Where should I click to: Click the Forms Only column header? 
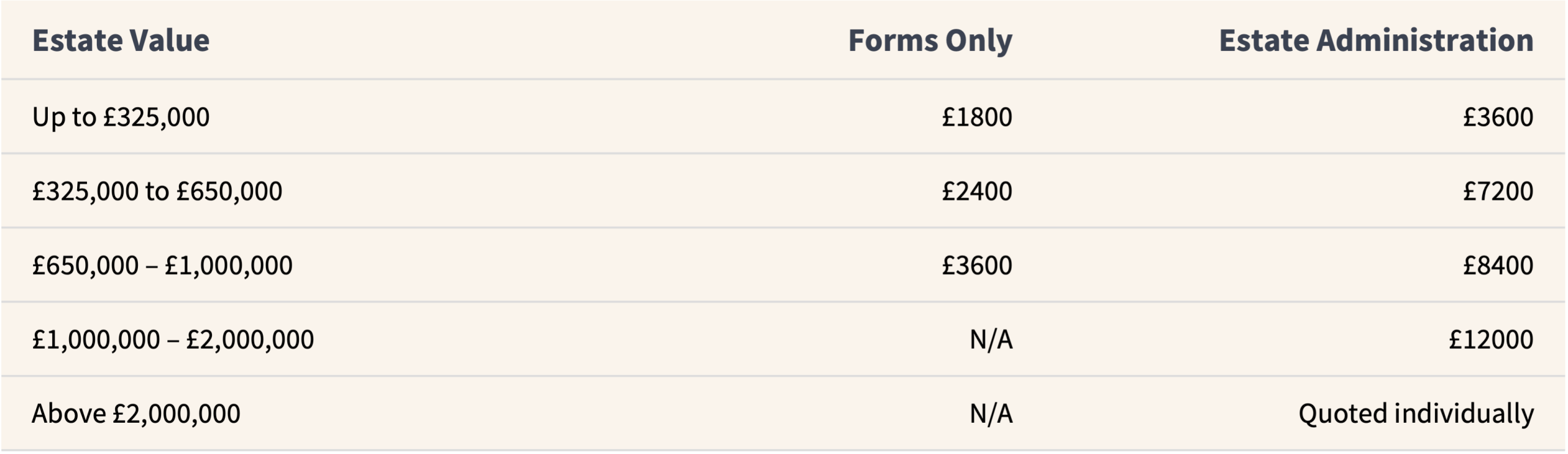[x=930, y=40]
